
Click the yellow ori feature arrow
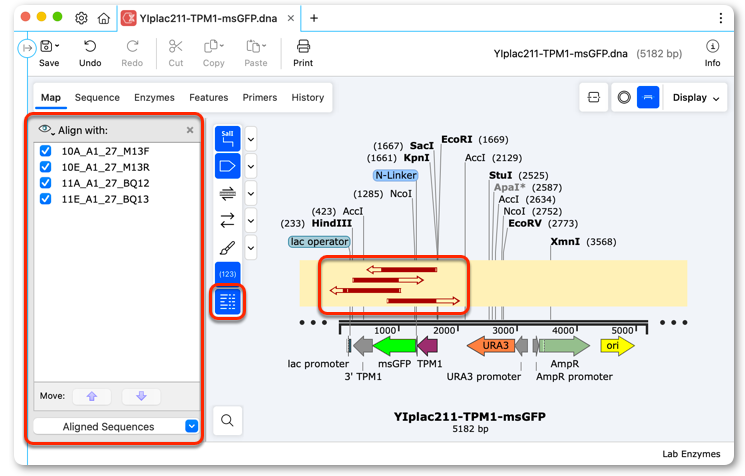[617, 345]
